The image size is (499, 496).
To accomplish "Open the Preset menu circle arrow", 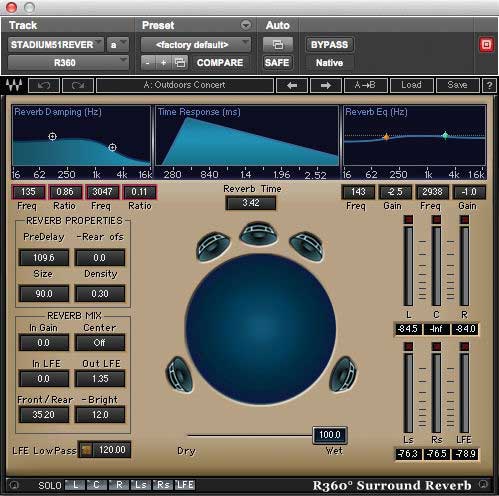I will click(246, 25).
